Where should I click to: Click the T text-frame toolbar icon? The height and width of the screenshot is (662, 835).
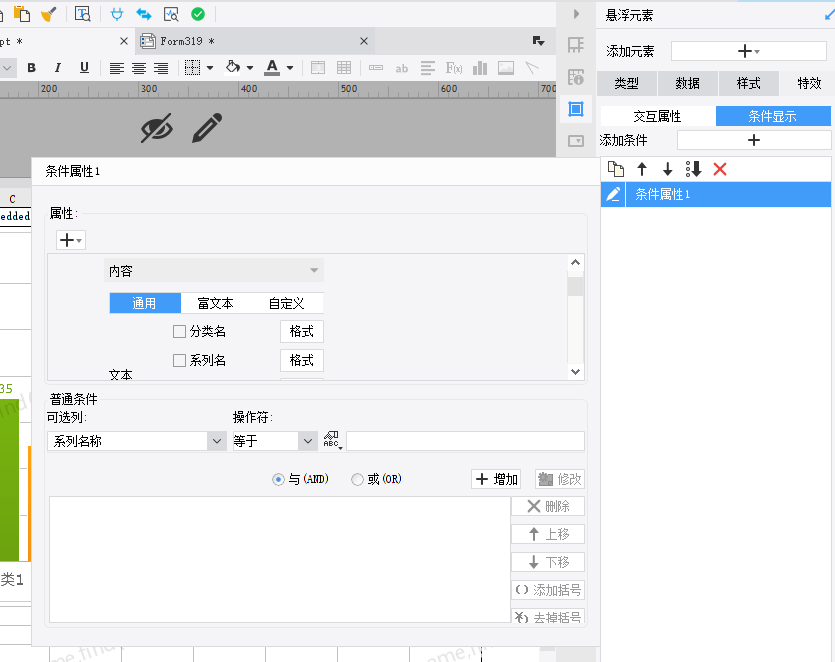83,14
